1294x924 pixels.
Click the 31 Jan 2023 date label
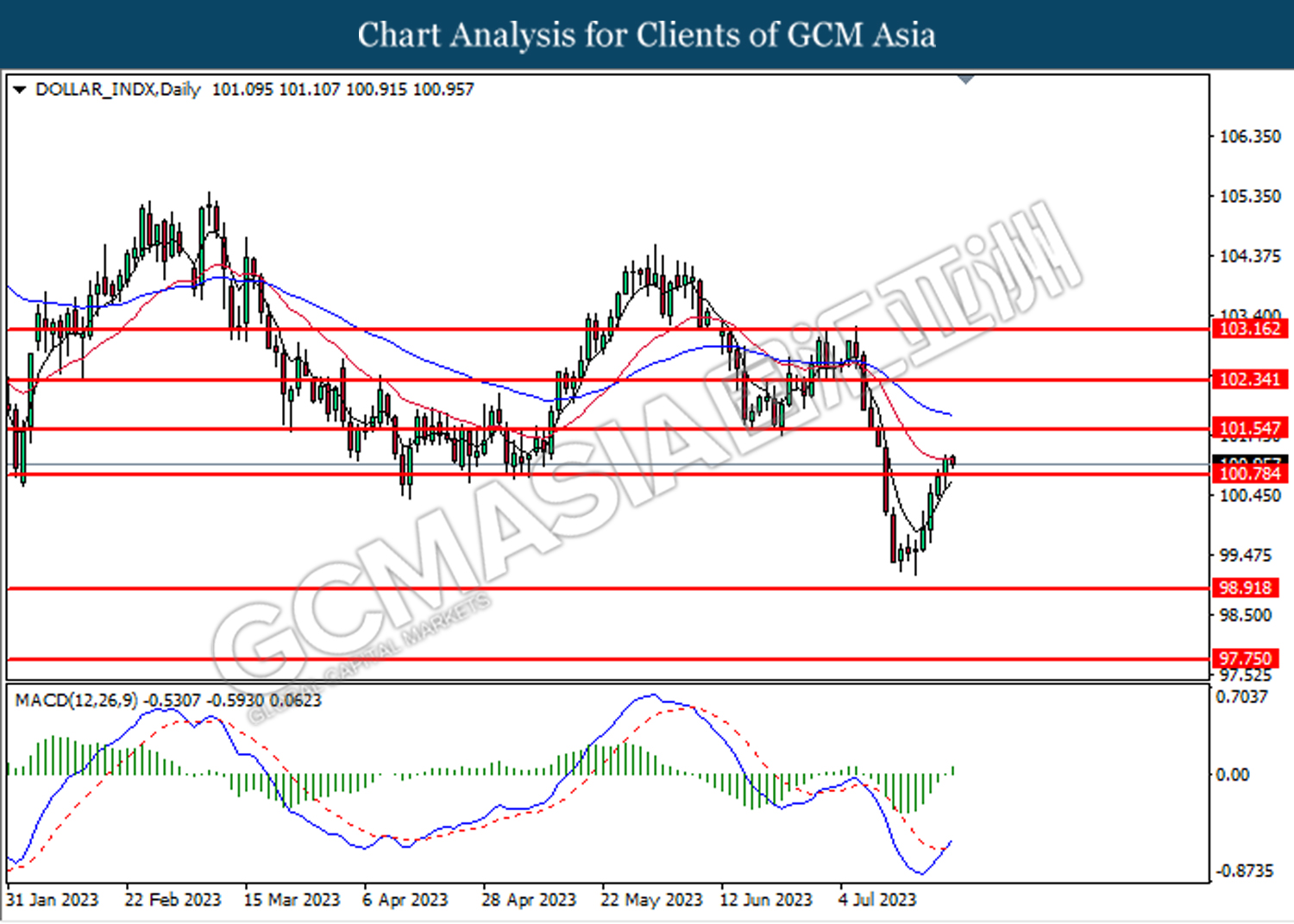click(x=53, y=900)
